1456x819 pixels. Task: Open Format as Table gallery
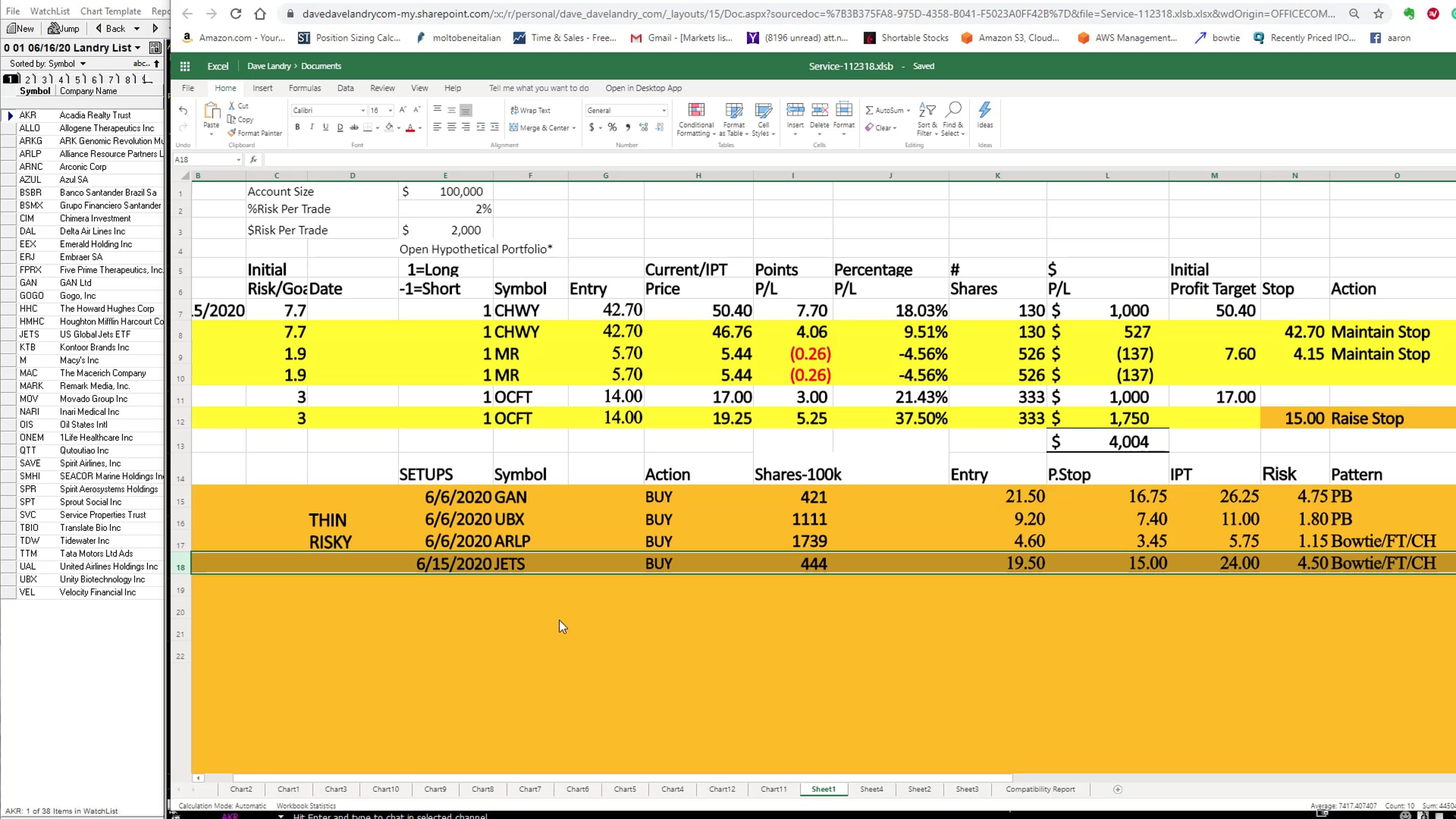click(734, 120)
